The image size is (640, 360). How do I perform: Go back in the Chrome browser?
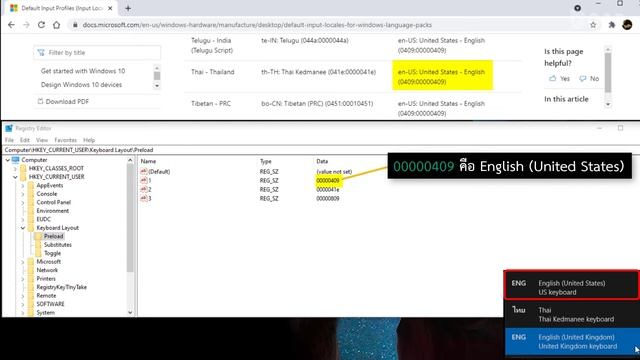(x=11, y=25)
